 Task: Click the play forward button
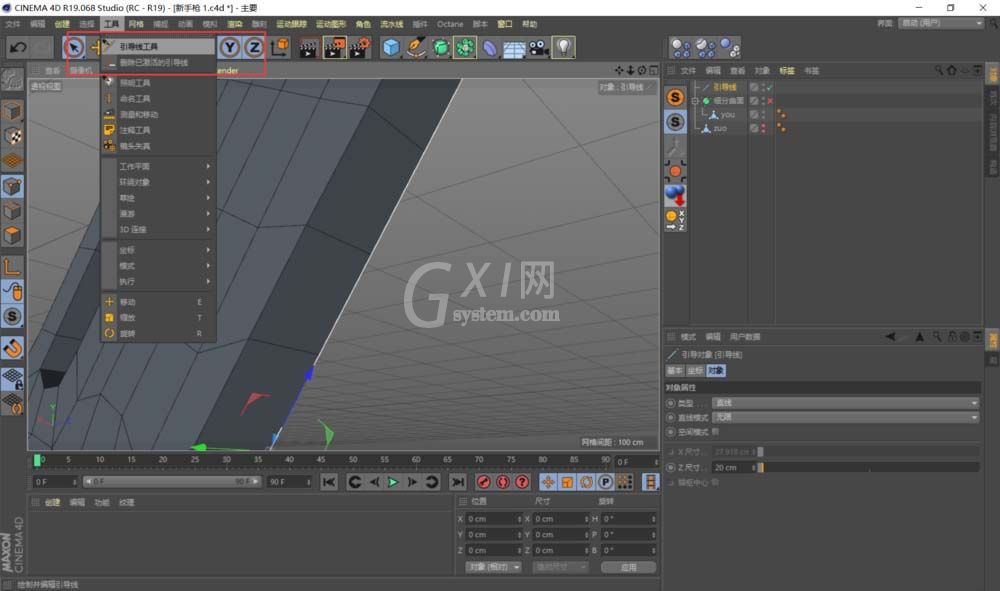[393, 482]
